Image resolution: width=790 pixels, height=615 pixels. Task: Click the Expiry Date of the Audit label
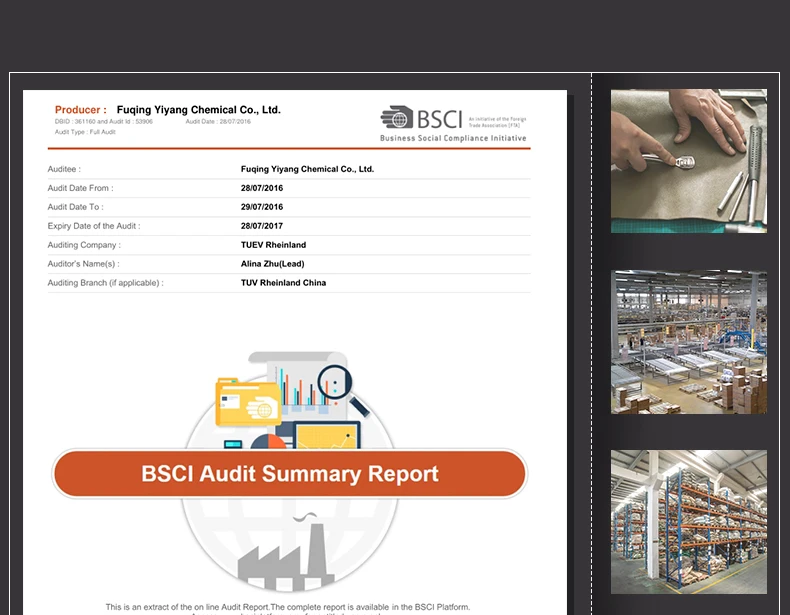(x=94, y=226)
